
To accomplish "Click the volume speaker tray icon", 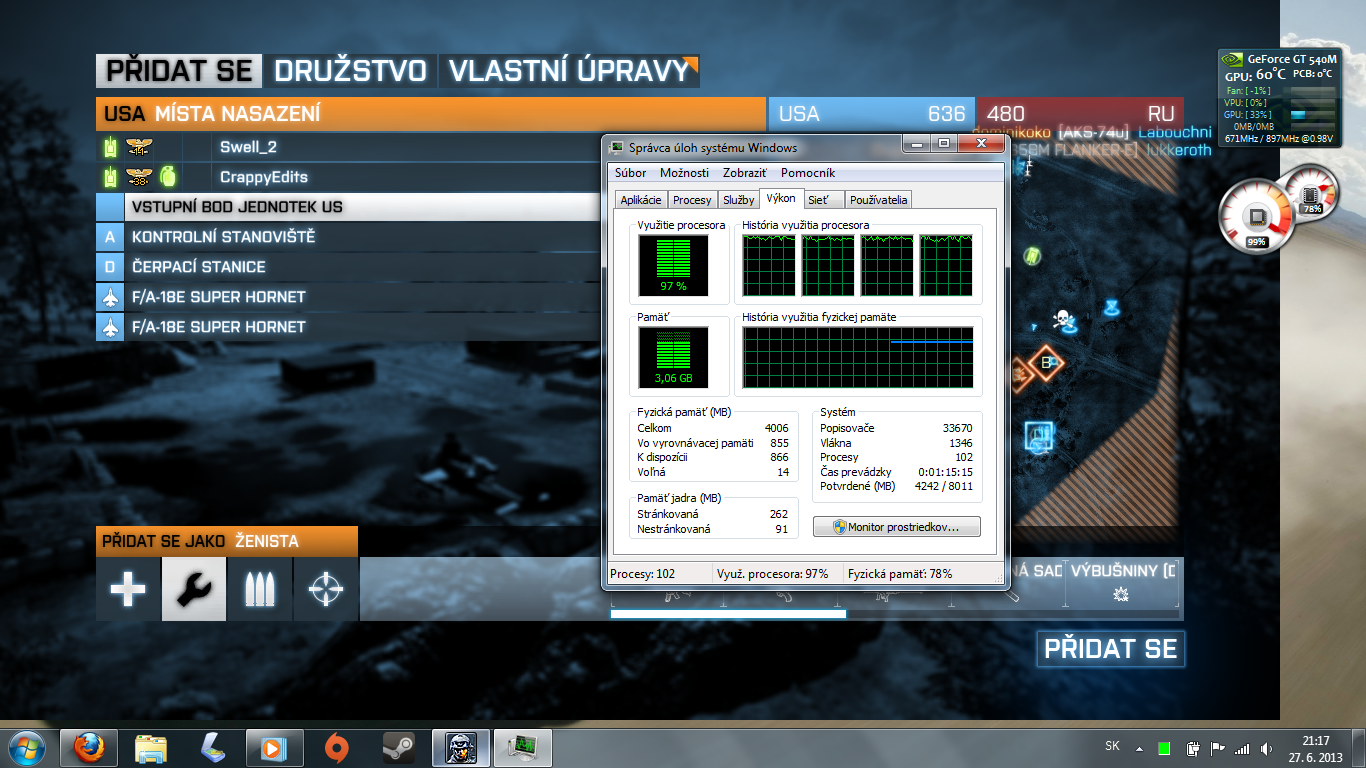I will pyautogui.click(x=1268, y=748).
